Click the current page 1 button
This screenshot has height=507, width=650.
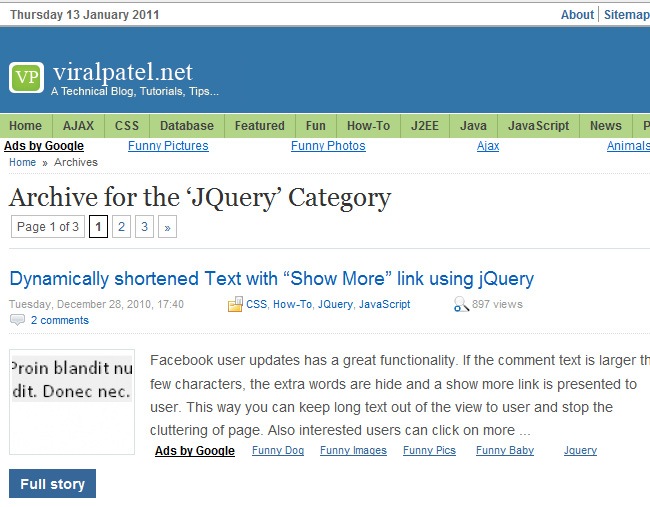tap(98, 226)
